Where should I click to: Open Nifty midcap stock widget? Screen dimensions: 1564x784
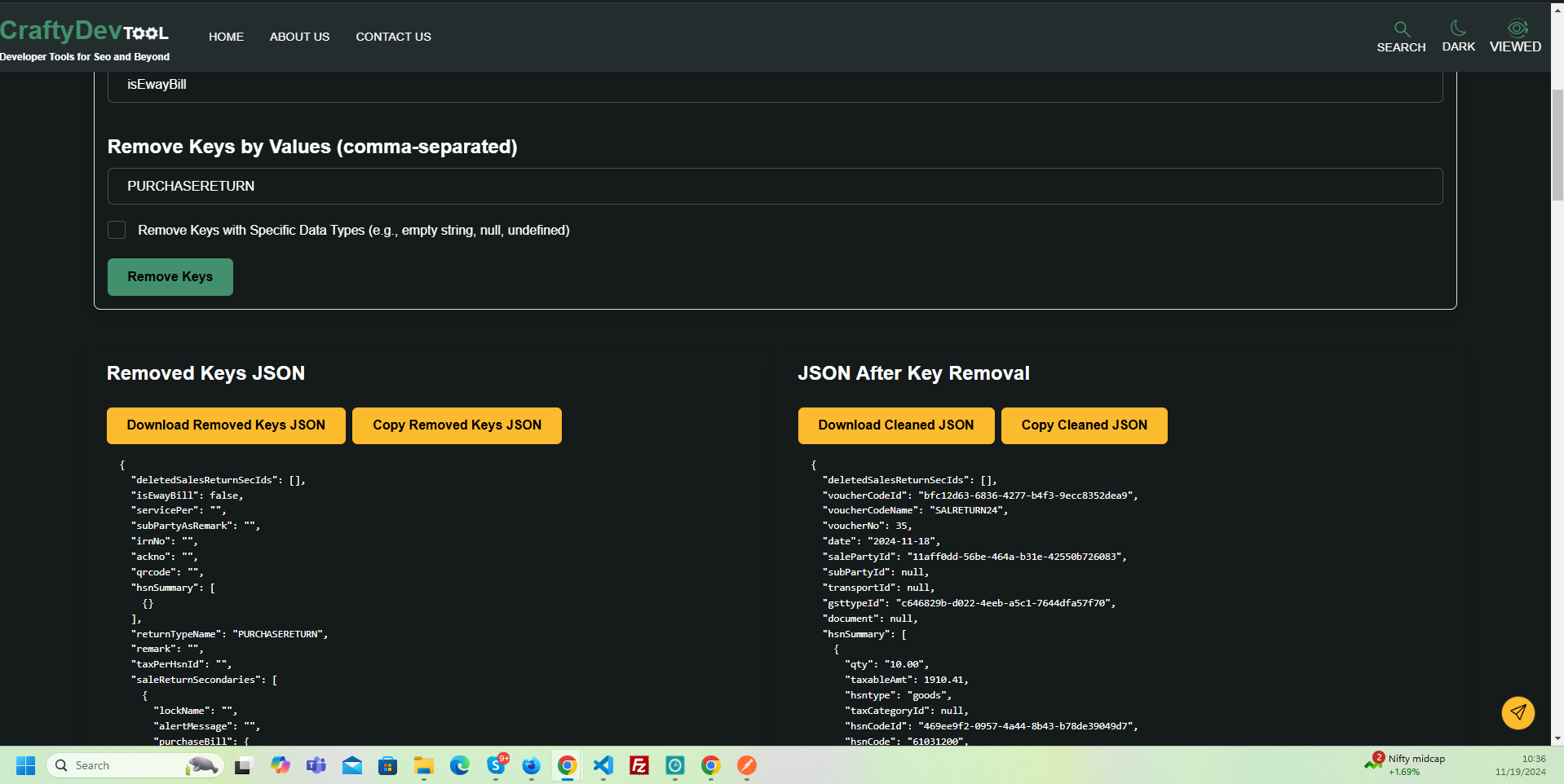[1404, 764]
